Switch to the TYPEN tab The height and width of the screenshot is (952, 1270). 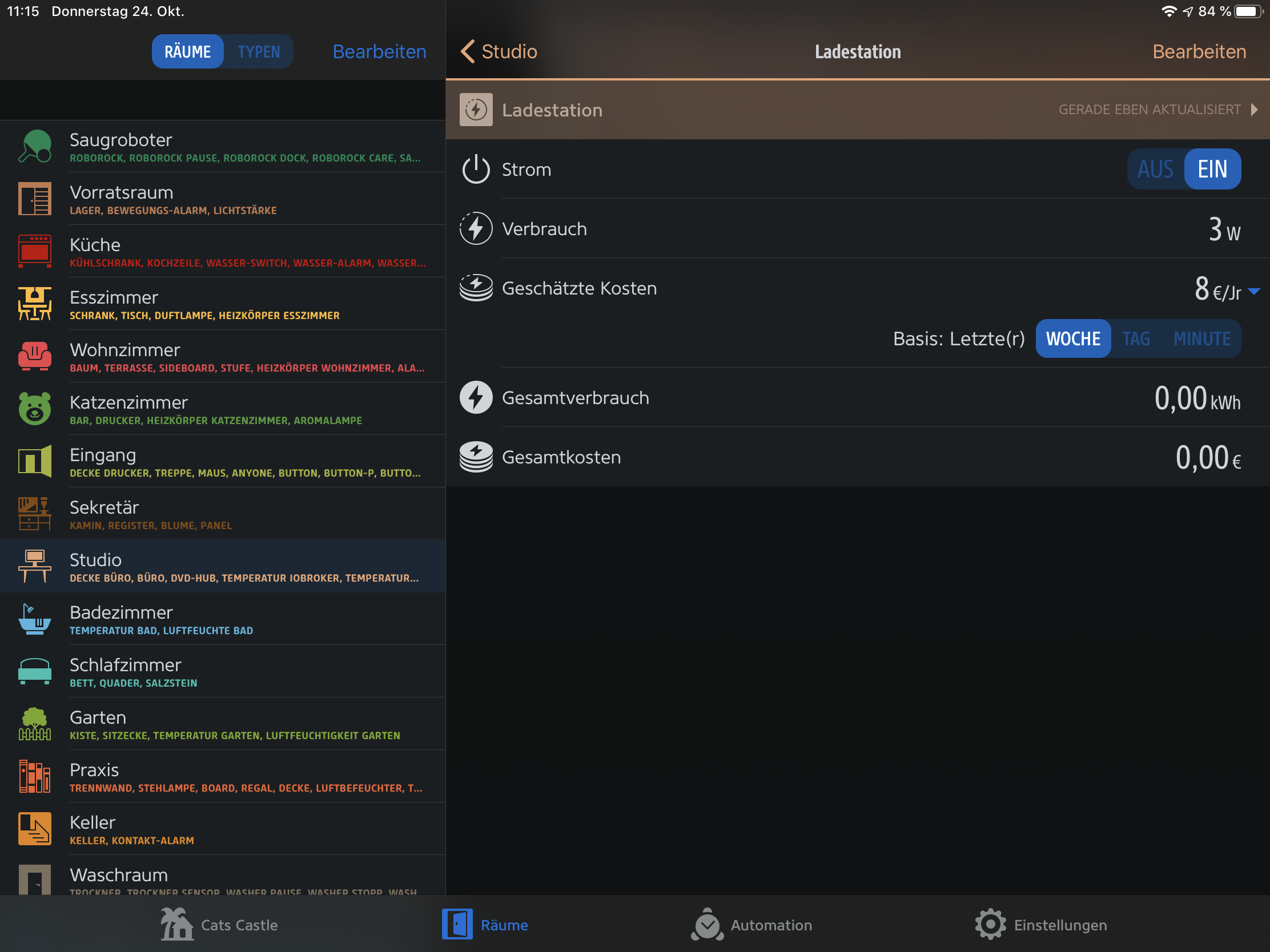[x=259, y=51]
